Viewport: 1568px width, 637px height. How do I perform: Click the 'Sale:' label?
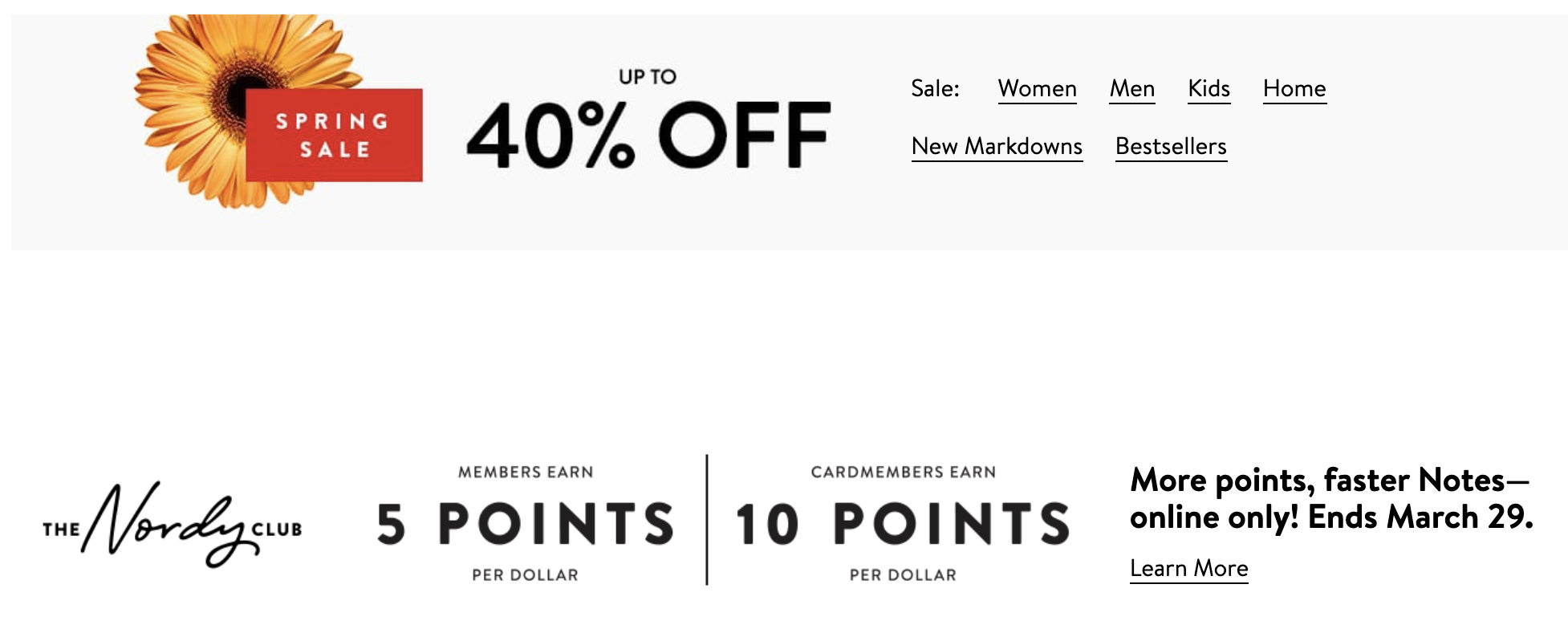coord(935,88)
